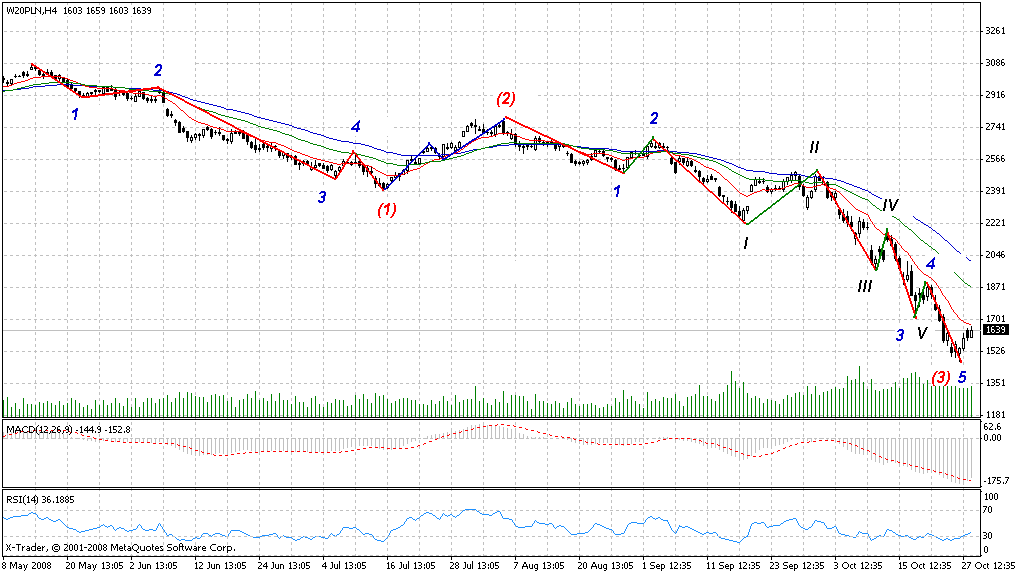The image size is (1018, 573).
Task: Select the Roman numeral II wave label
Action: coord(814,147)
